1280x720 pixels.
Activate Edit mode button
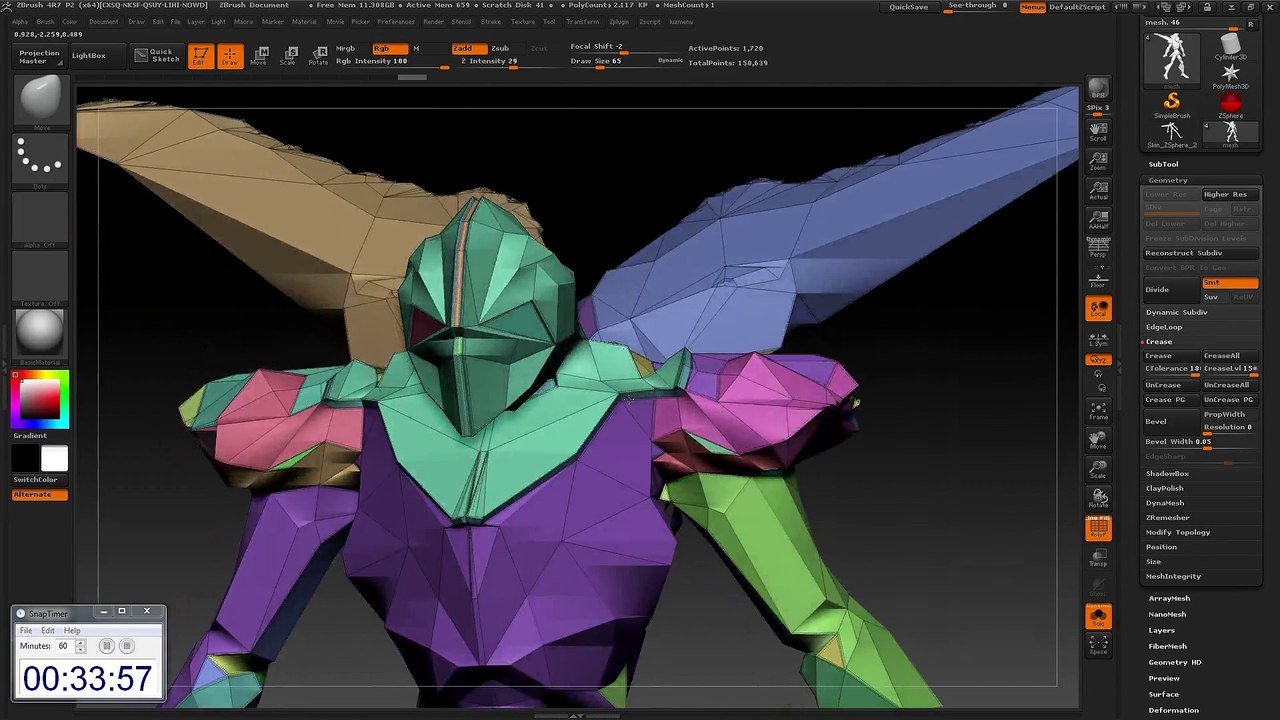click(x=201, y=56)
